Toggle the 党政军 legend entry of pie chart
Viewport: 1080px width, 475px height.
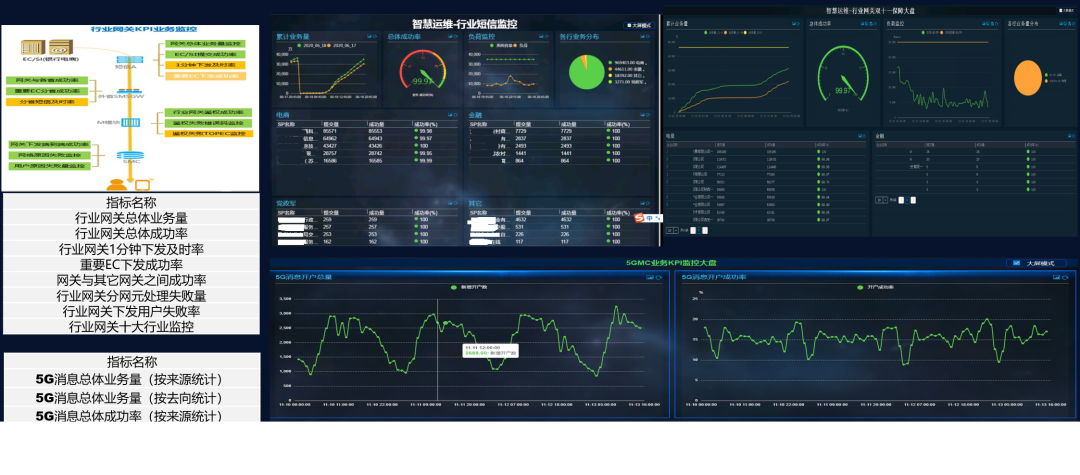click(628, 82)
